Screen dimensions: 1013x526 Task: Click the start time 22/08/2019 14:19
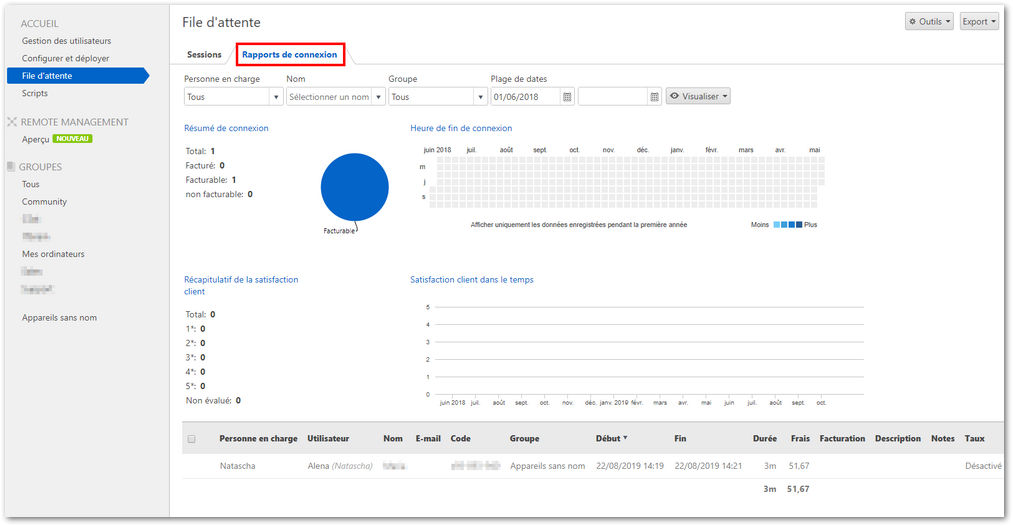click(630, 466)
